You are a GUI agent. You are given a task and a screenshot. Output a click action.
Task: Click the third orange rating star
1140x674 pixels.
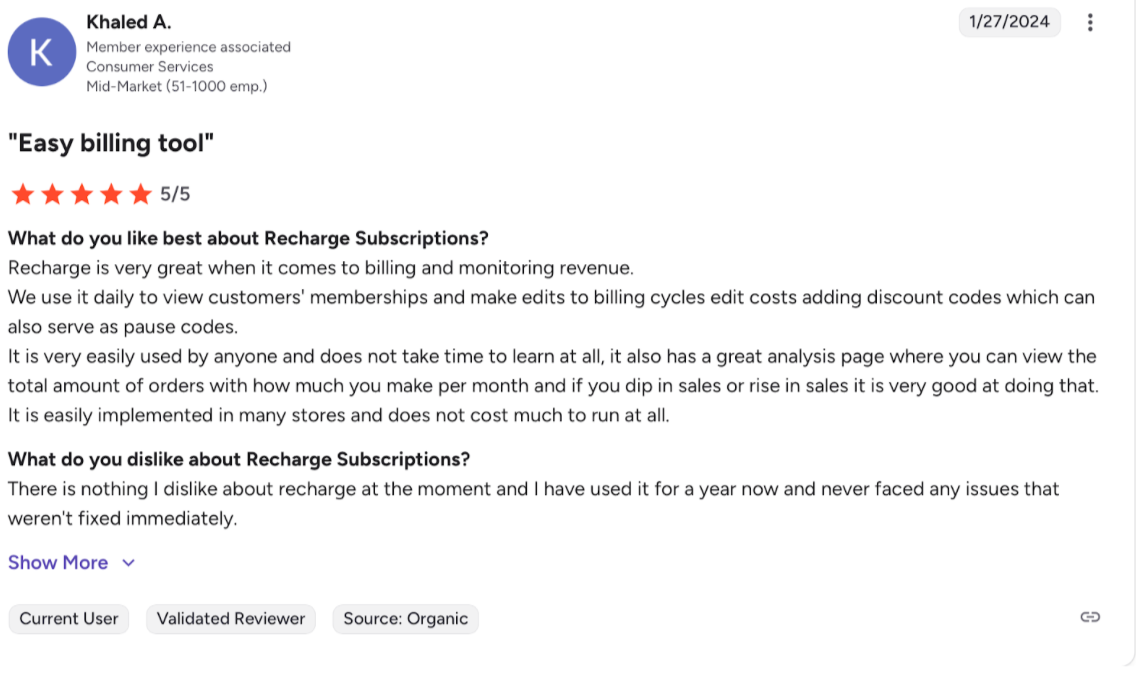tap(81, 194)
